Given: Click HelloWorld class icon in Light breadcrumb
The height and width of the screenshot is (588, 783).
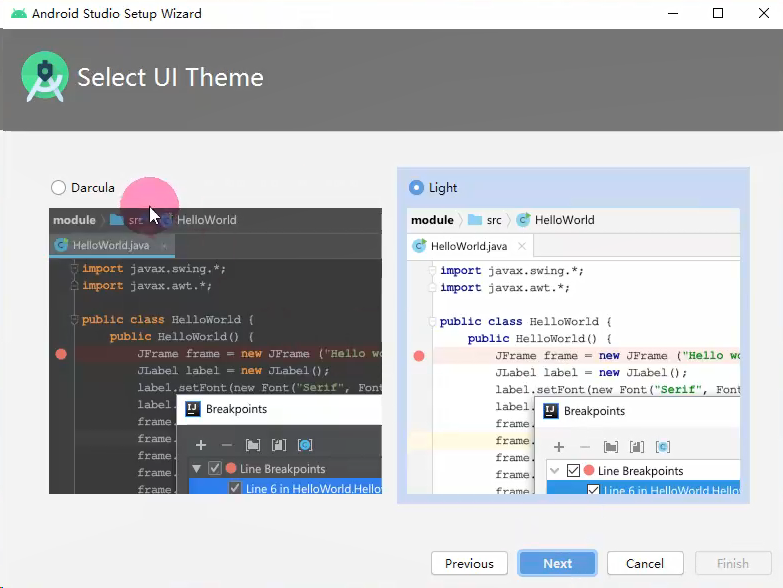Looking at the screenshot, I should tap(523, 220).
